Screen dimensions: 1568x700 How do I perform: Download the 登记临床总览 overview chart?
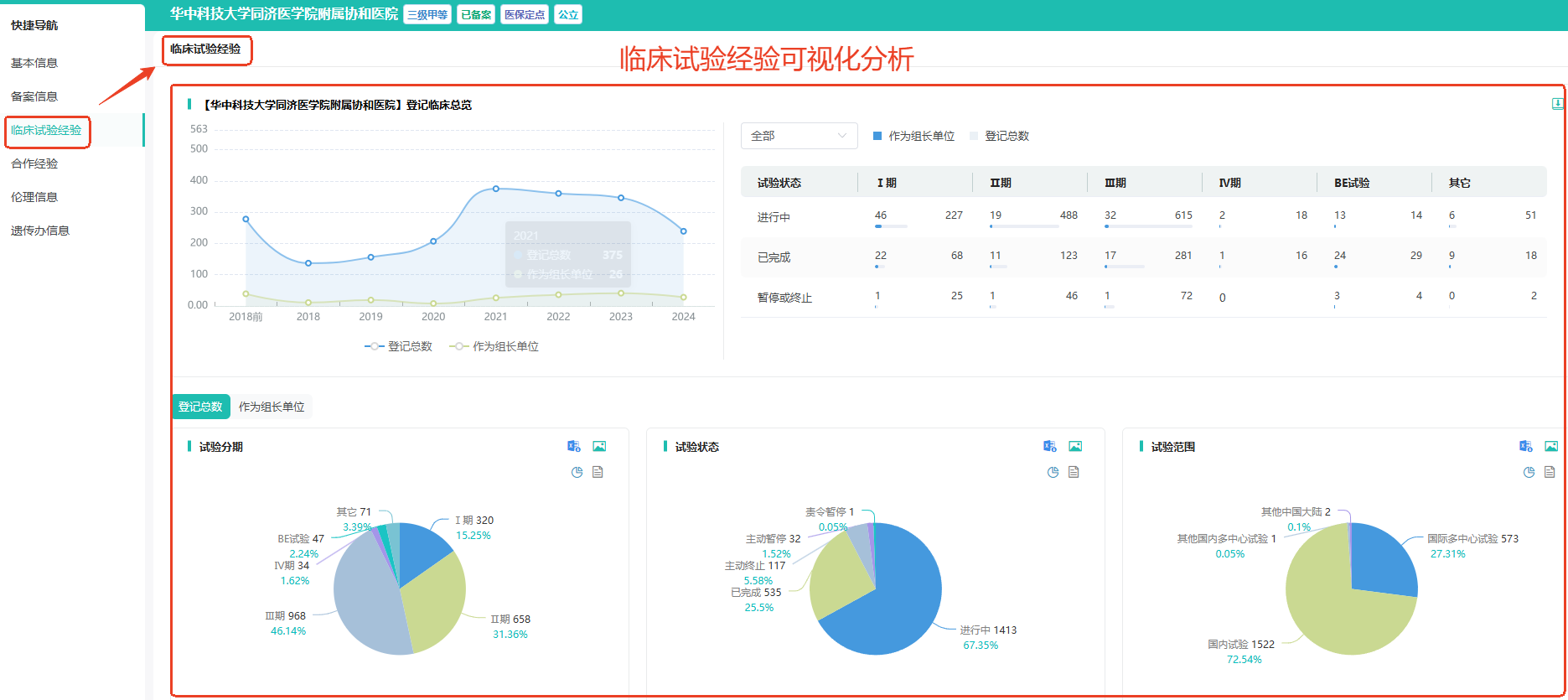(x=1557, y=104)
